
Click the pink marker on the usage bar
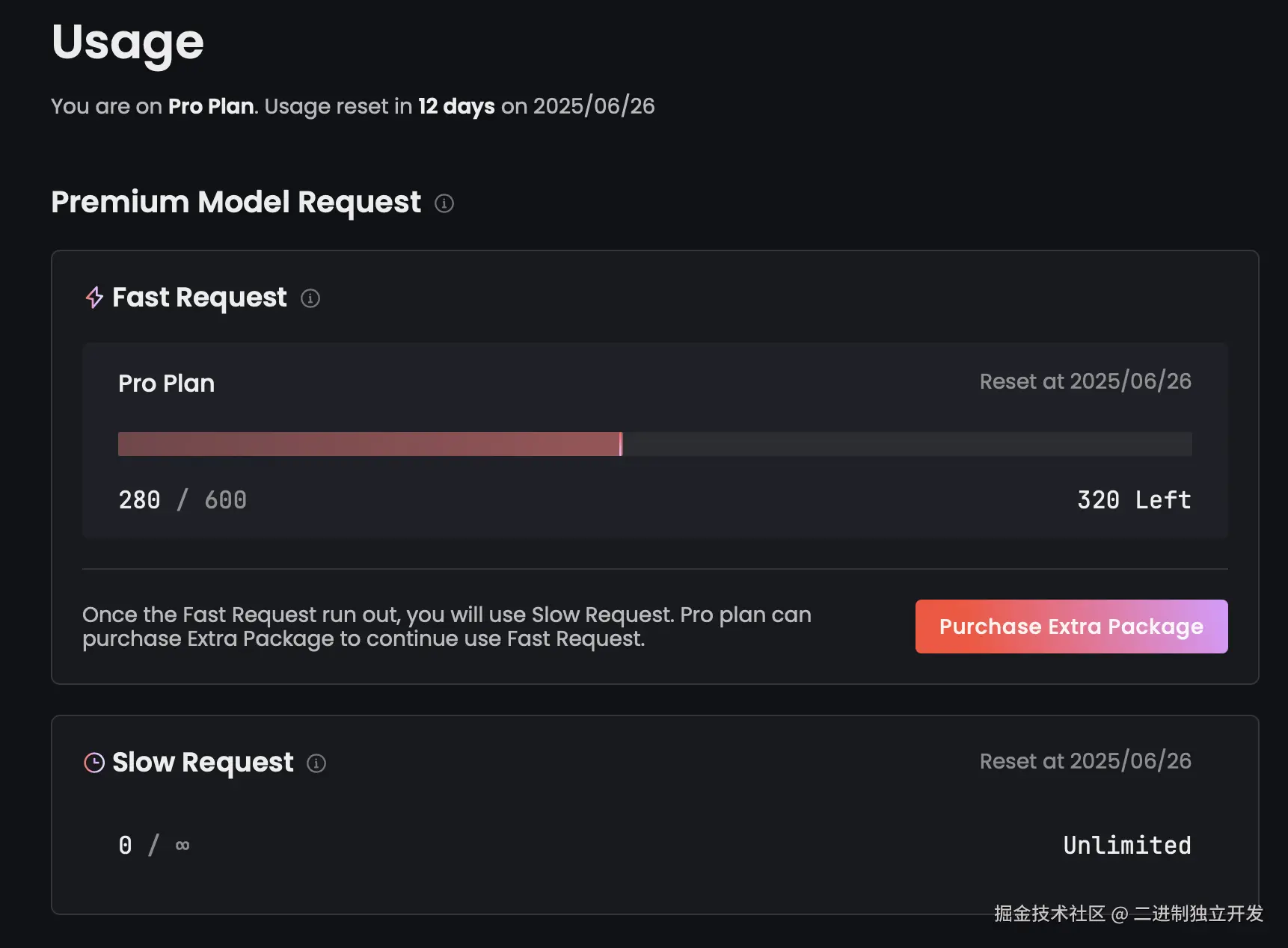coord(621,444)
